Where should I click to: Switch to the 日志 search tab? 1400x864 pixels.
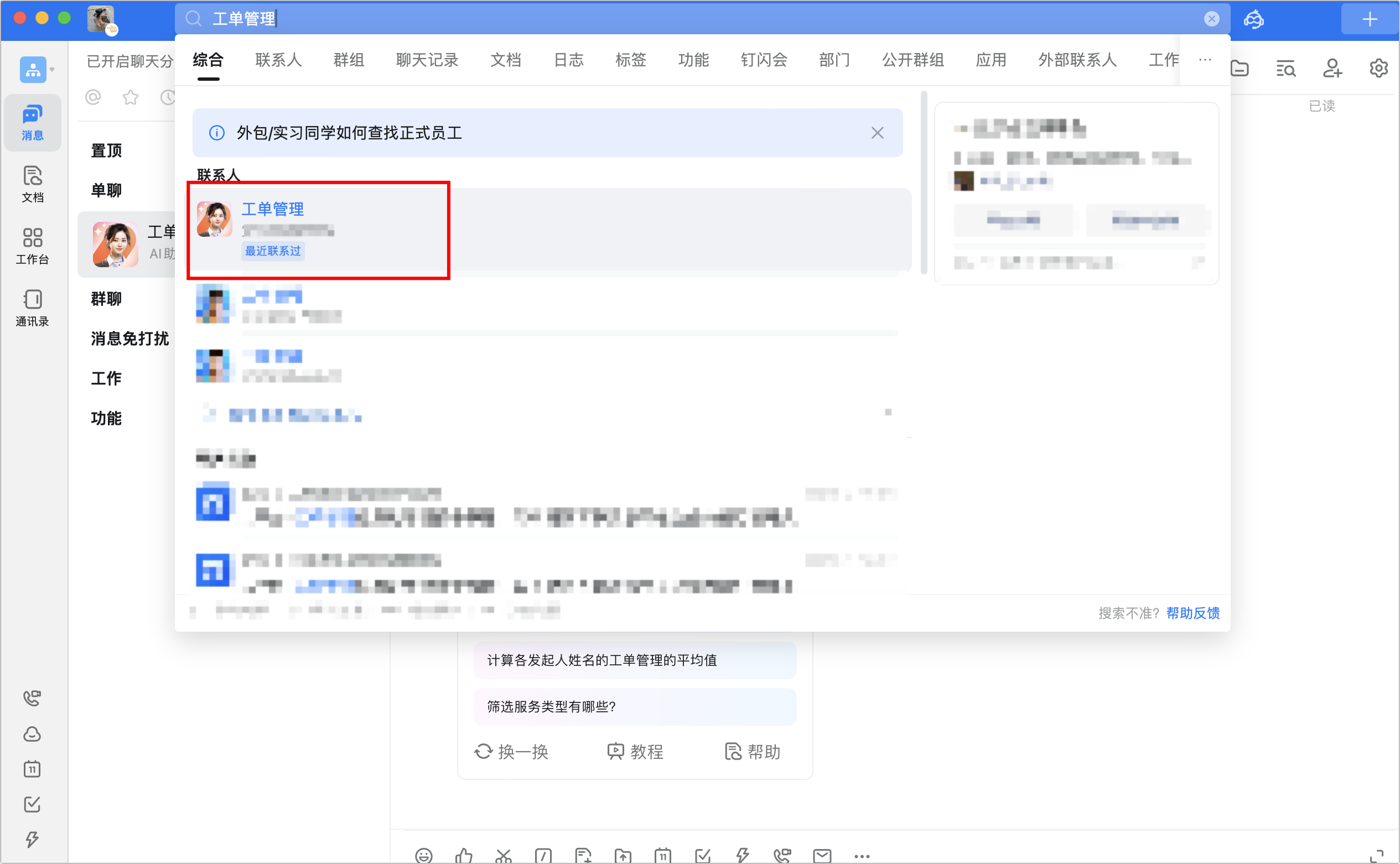(569, 60)
